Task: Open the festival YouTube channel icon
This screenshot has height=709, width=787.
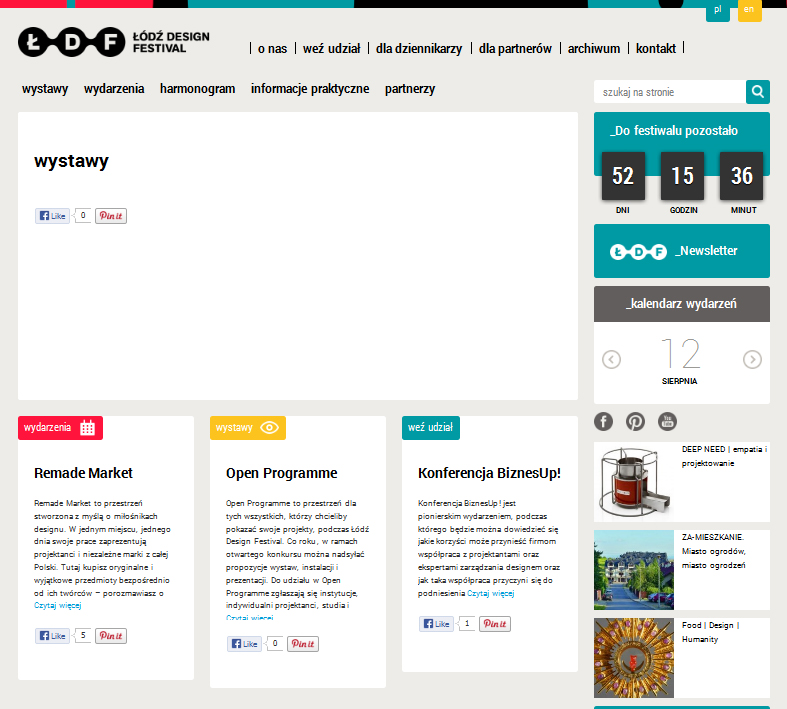Action: click(x=667, y=421)
